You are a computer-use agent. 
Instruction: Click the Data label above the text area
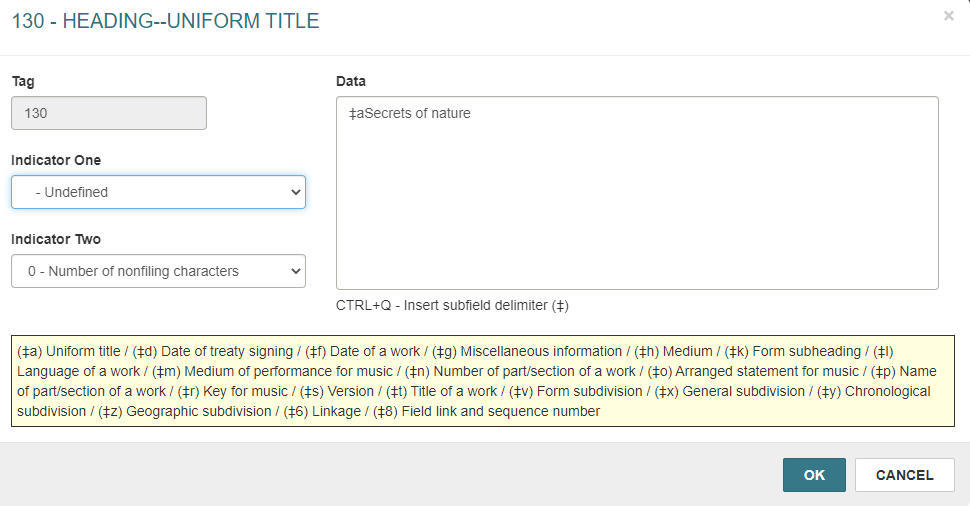click(x=351, y=81)
